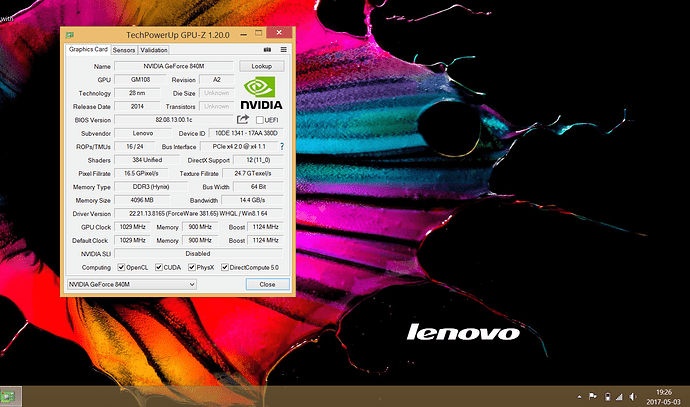Click the NVIDIA SLI field Disabled
Screen dimensions: 690x407
pos(198,253)
